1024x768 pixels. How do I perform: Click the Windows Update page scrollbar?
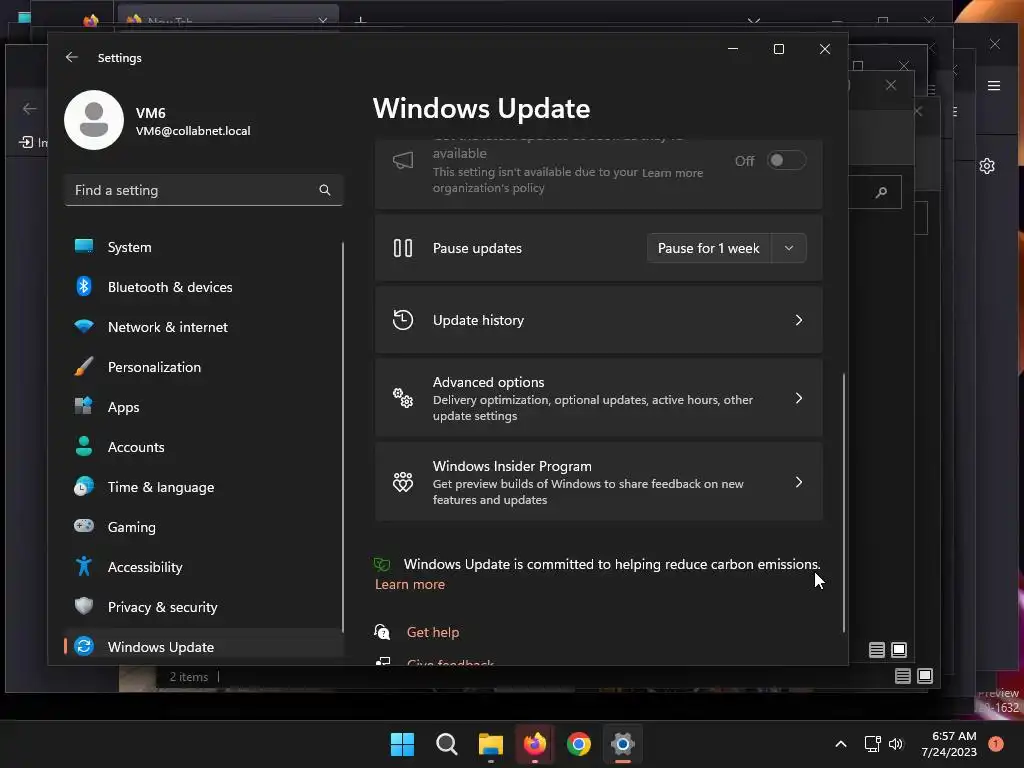(x=844, y=503)
